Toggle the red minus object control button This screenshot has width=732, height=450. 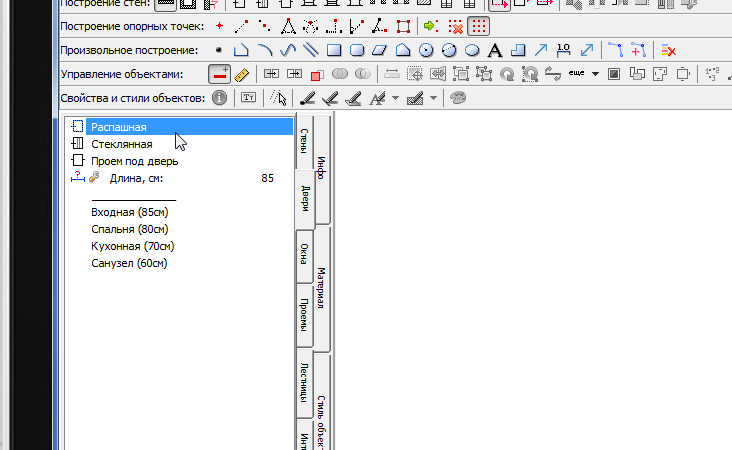click(219, 74)
